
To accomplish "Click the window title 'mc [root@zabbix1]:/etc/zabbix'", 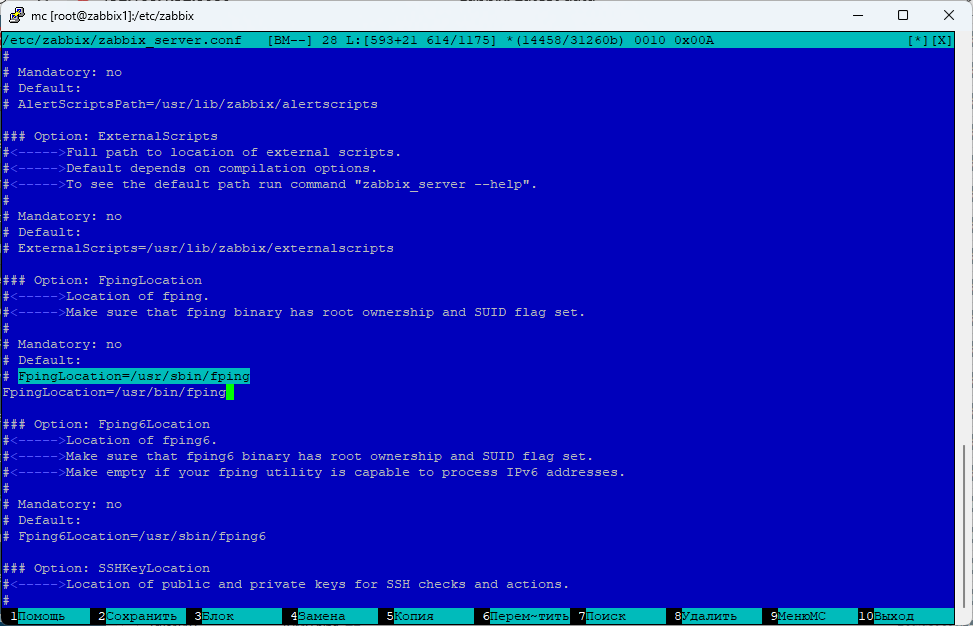I will (x=112, y=16).
